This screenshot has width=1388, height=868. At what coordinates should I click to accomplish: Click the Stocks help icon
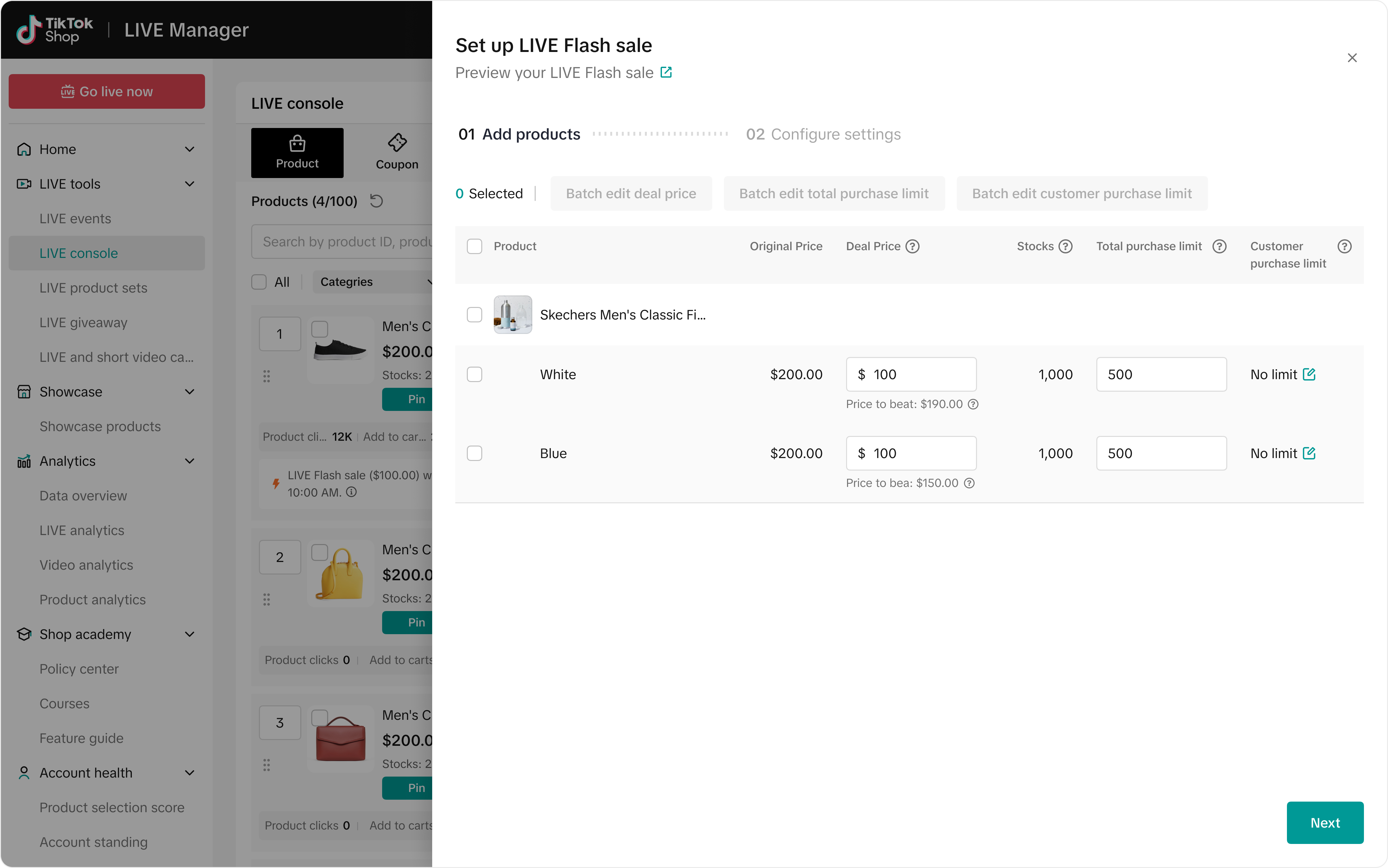[x=1066, y=246]
